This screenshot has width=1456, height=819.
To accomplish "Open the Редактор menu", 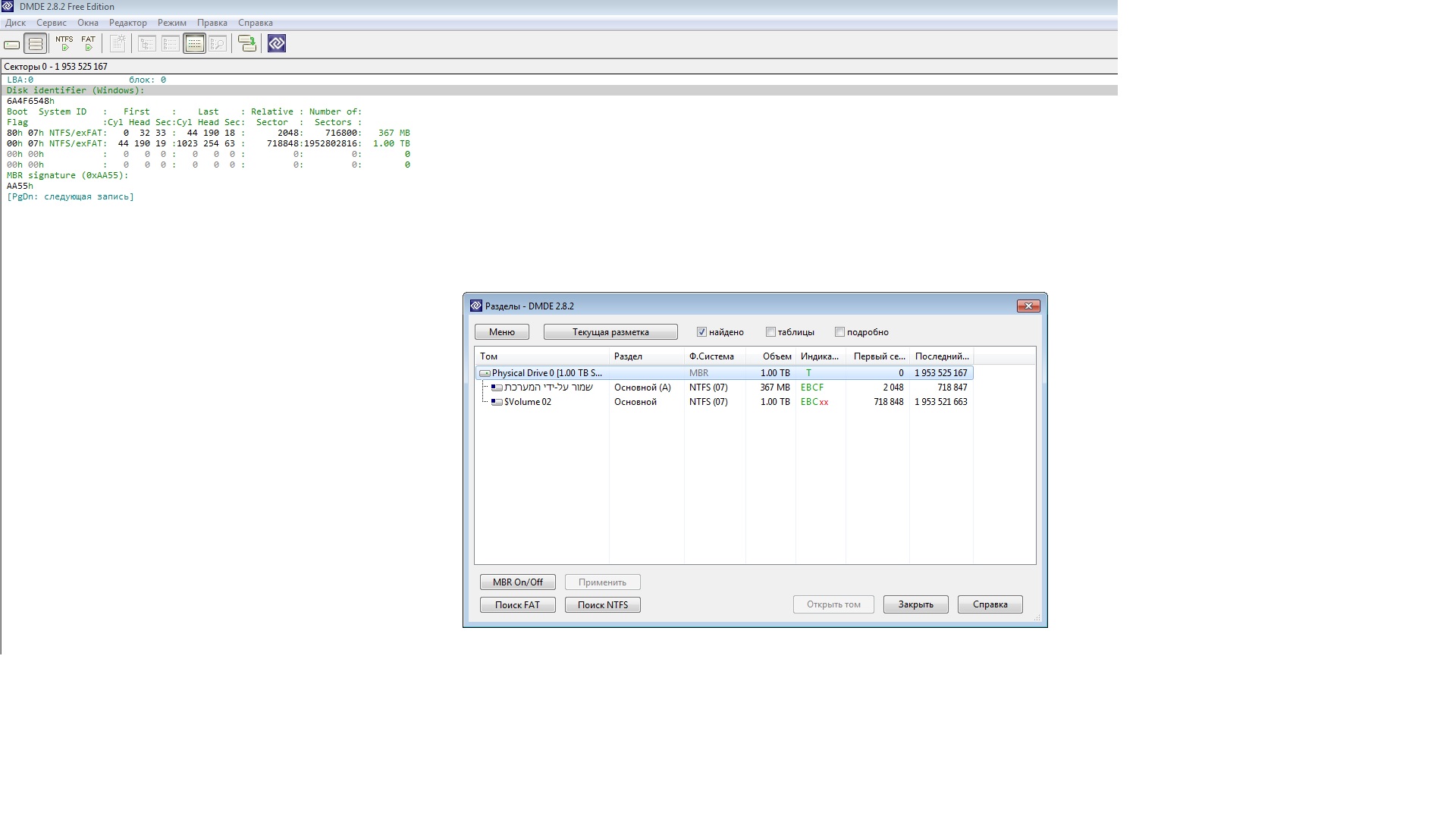I will pyautogui.click(x=127, y=23).
